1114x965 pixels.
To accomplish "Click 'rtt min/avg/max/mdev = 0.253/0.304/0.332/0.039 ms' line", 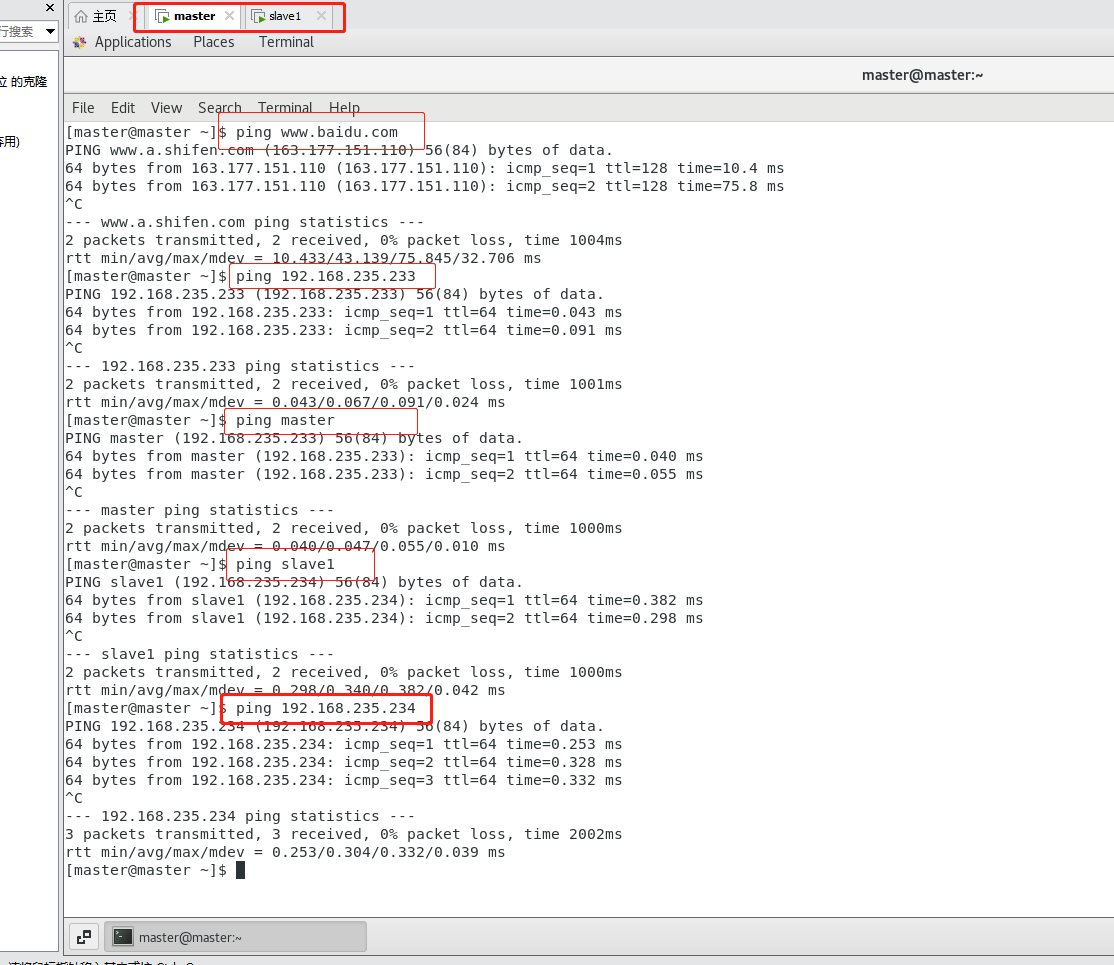I will pyautogui.click(x=285, y=852).
